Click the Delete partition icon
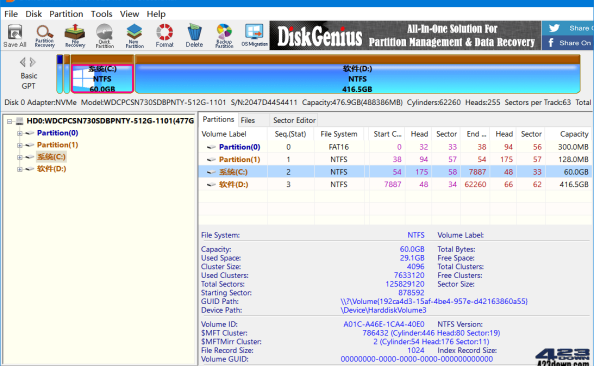 pos(194,36)
